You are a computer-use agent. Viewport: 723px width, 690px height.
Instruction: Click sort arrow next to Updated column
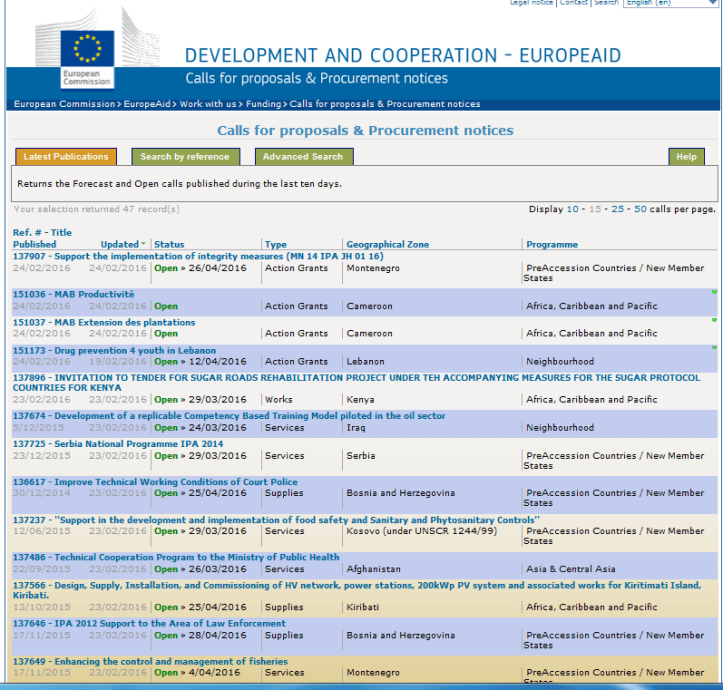click(144, 244)
